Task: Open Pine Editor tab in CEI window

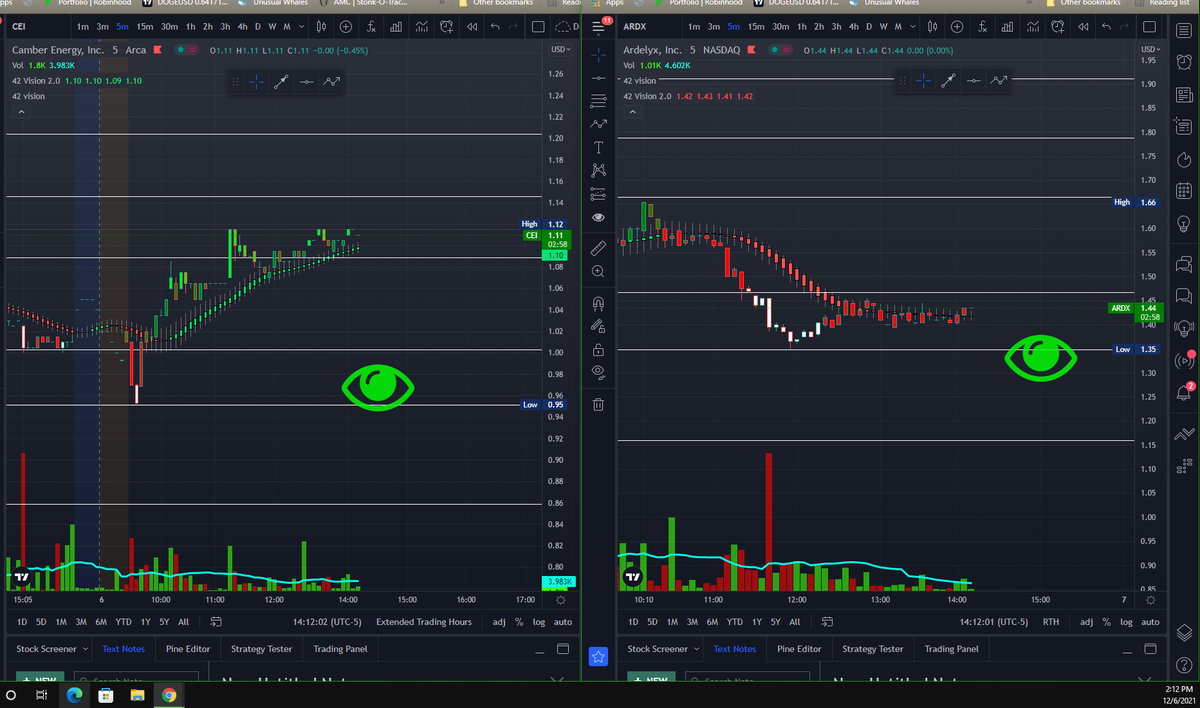Action: click(188, 649)
